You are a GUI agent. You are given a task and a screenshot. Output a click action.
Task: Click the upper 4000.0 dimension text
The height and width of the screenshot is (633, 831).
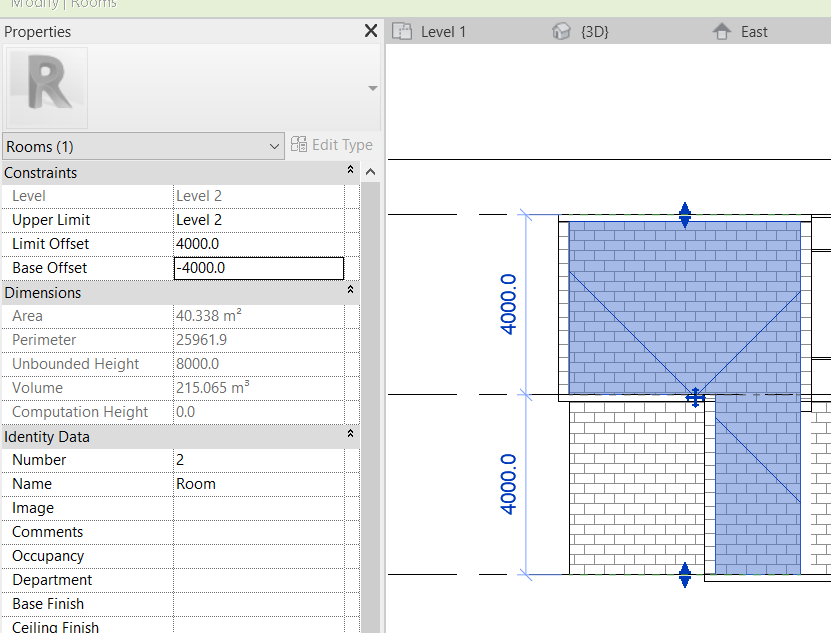coord(508,304)
